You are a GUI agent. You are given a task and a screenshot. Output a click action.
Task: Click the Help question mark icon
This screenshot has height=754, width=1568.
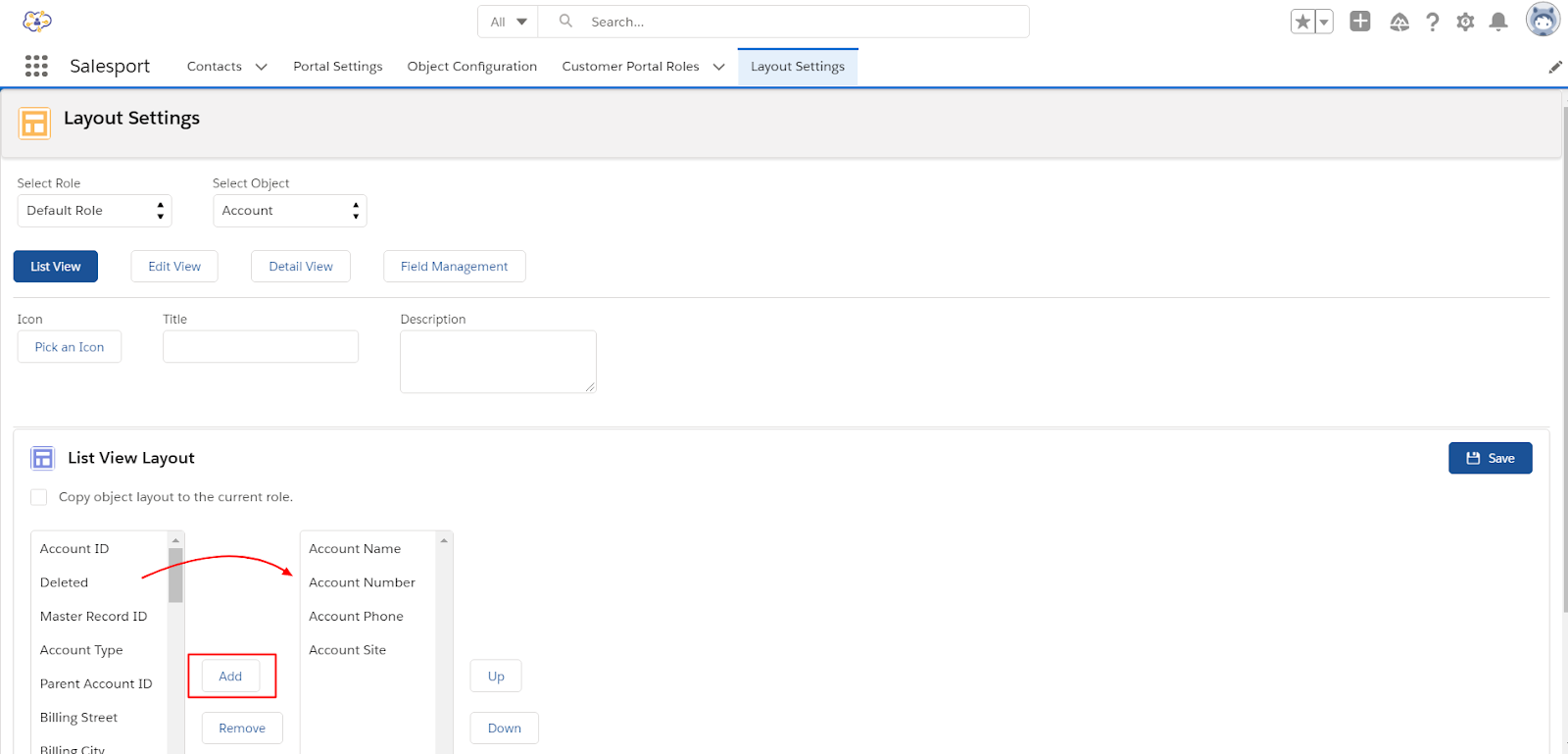click(x=1432, y=22)
